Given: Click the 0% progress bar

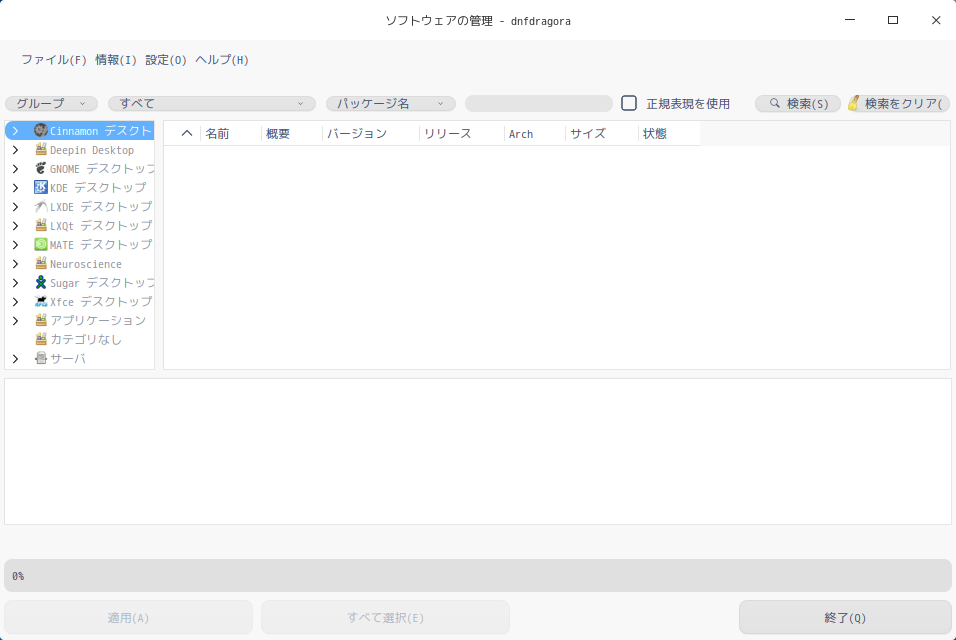Looking at the screenshot, I should tap(478, 575).
